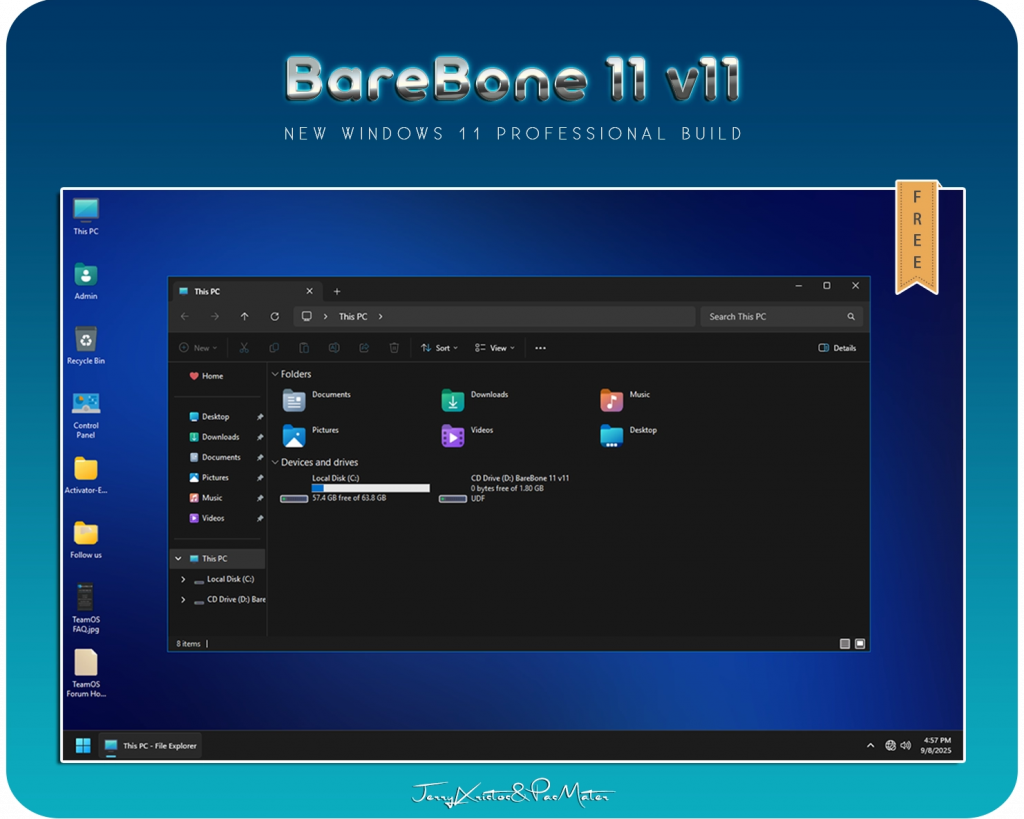1024x819 pixels.
Task: Expand Local Disk (C:) in navigation tree
Action: click(182, 579)
